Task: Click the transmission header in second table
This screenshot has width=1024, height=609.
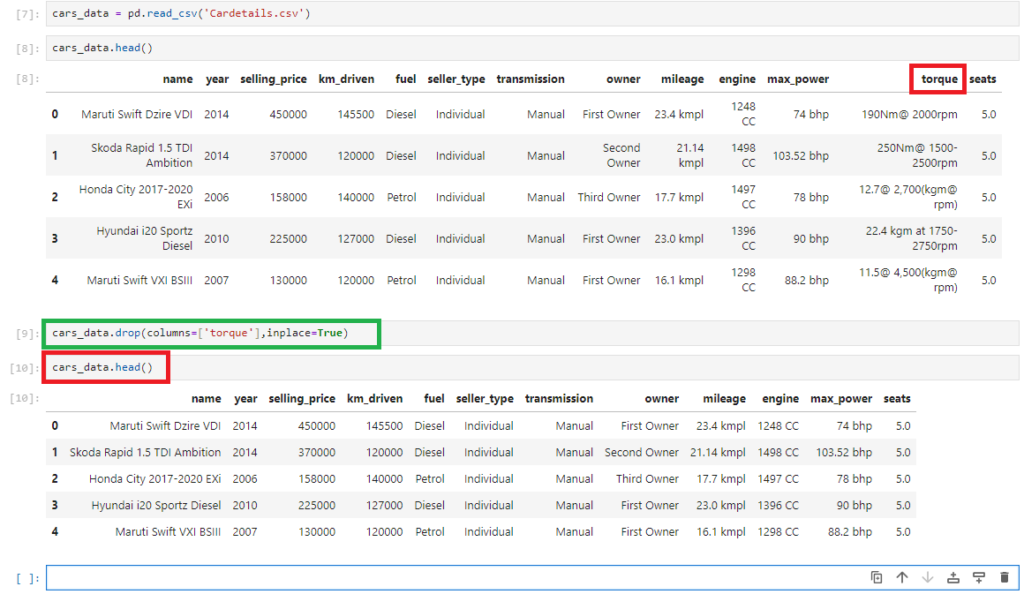Action: click(558, 399)
